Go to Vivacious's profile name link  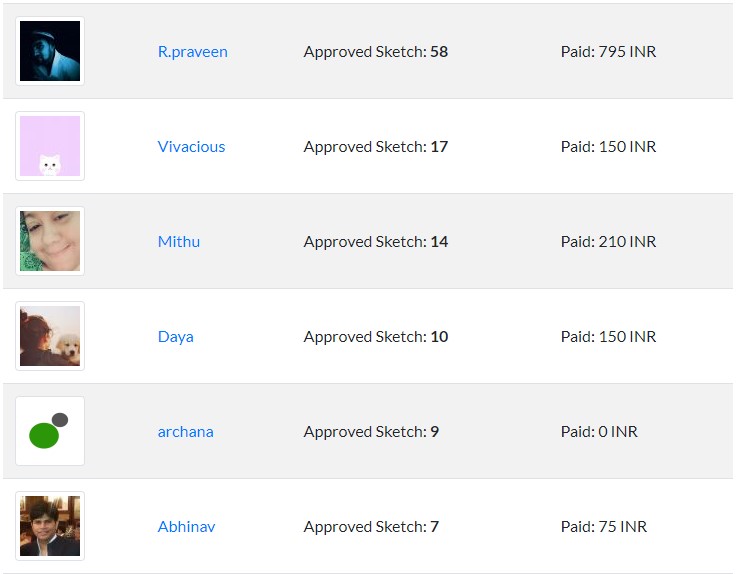click(x=191, y=146)
